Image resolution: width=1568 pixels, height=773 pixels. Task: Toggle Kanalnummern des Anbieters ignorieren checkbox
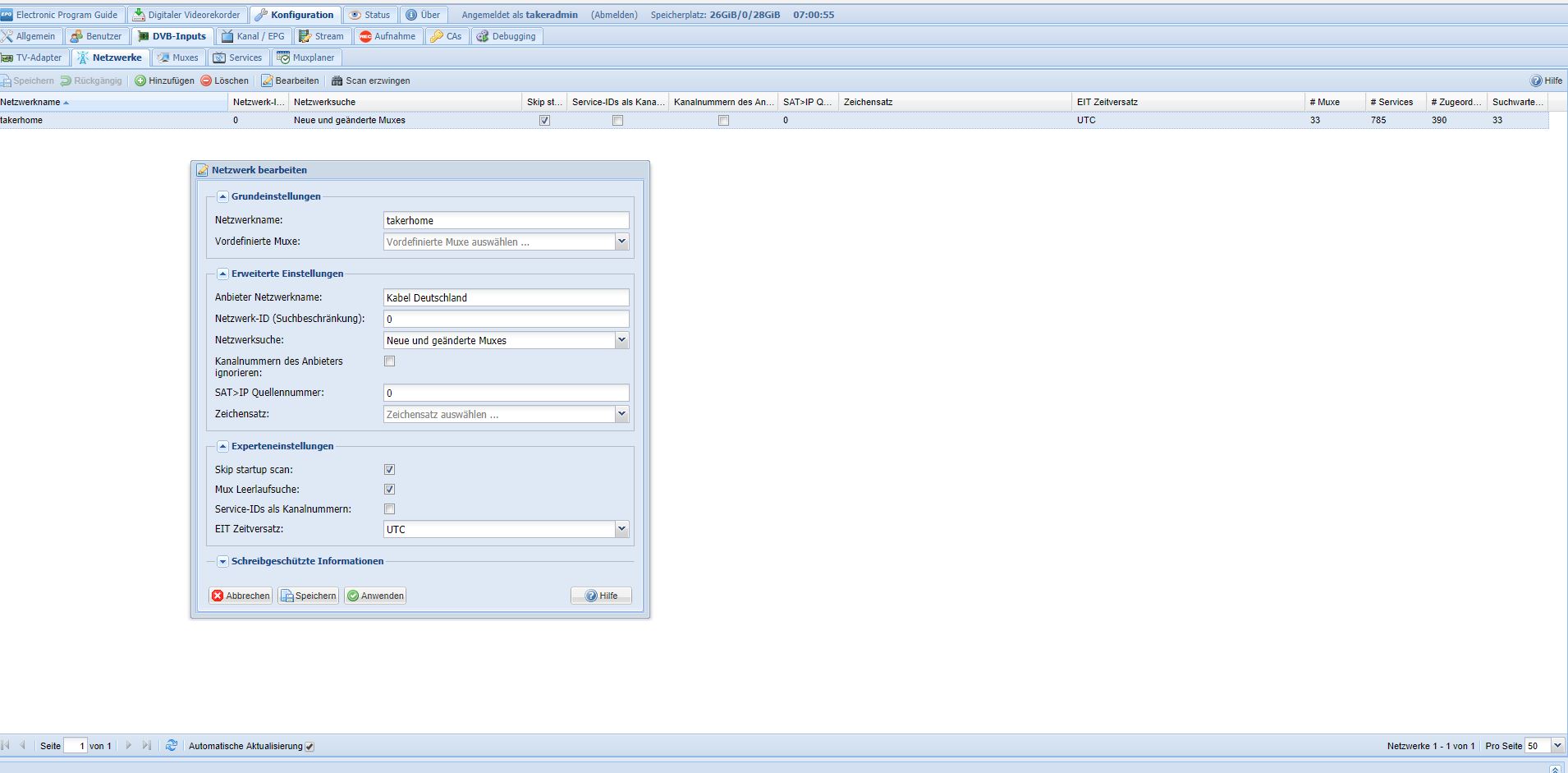[390, 361]
